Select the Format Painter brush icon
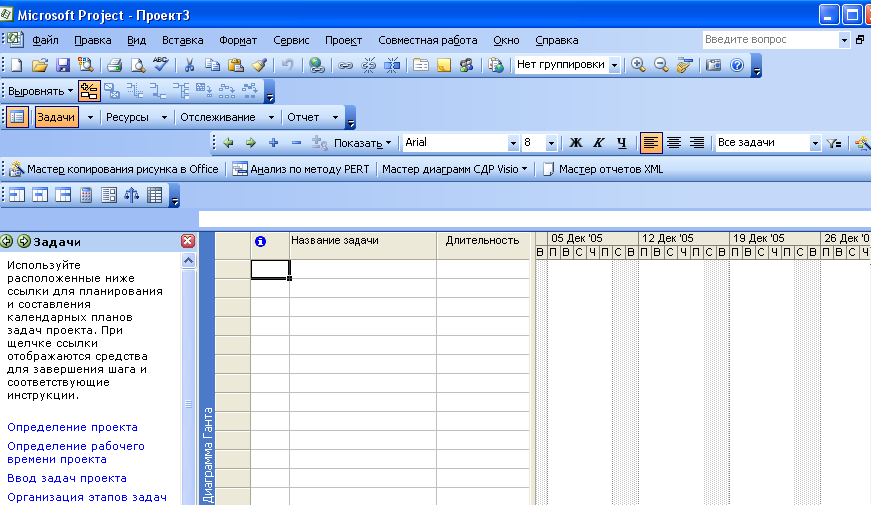871x505 pixels. tap(259, 66)
